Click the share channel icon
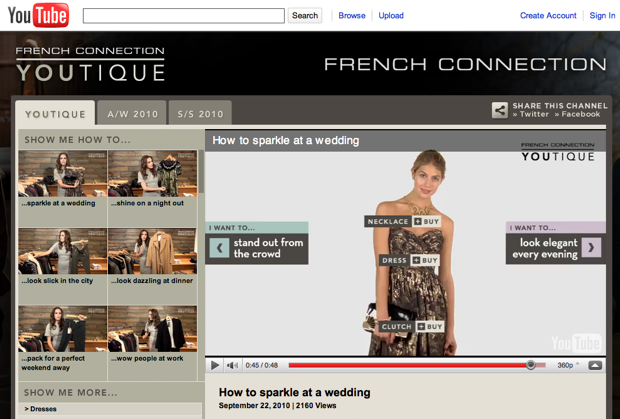Viewport: 620px width, 419px height. [x=500, y=110]
